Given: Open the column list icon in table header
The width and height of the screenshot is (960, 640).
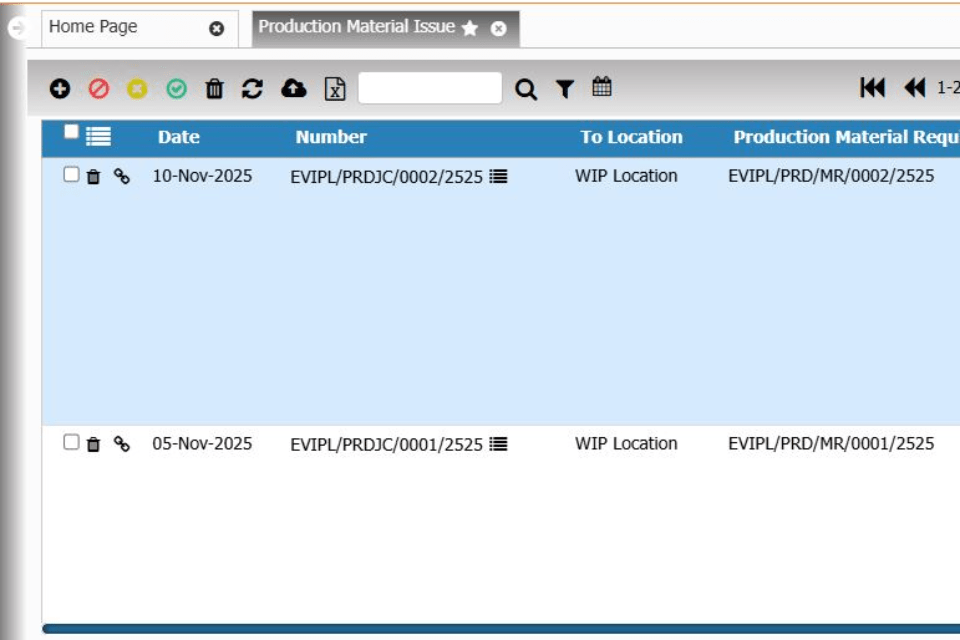Looking at the screenshot, I should tap(98, 137).
